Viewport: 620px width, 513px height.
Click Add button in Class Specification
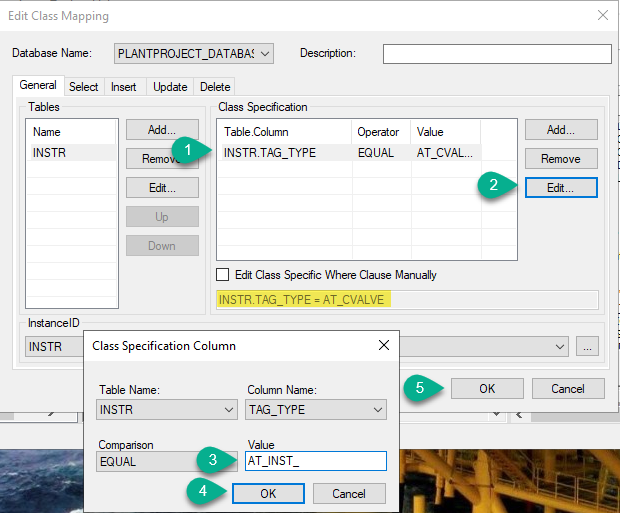561,130
